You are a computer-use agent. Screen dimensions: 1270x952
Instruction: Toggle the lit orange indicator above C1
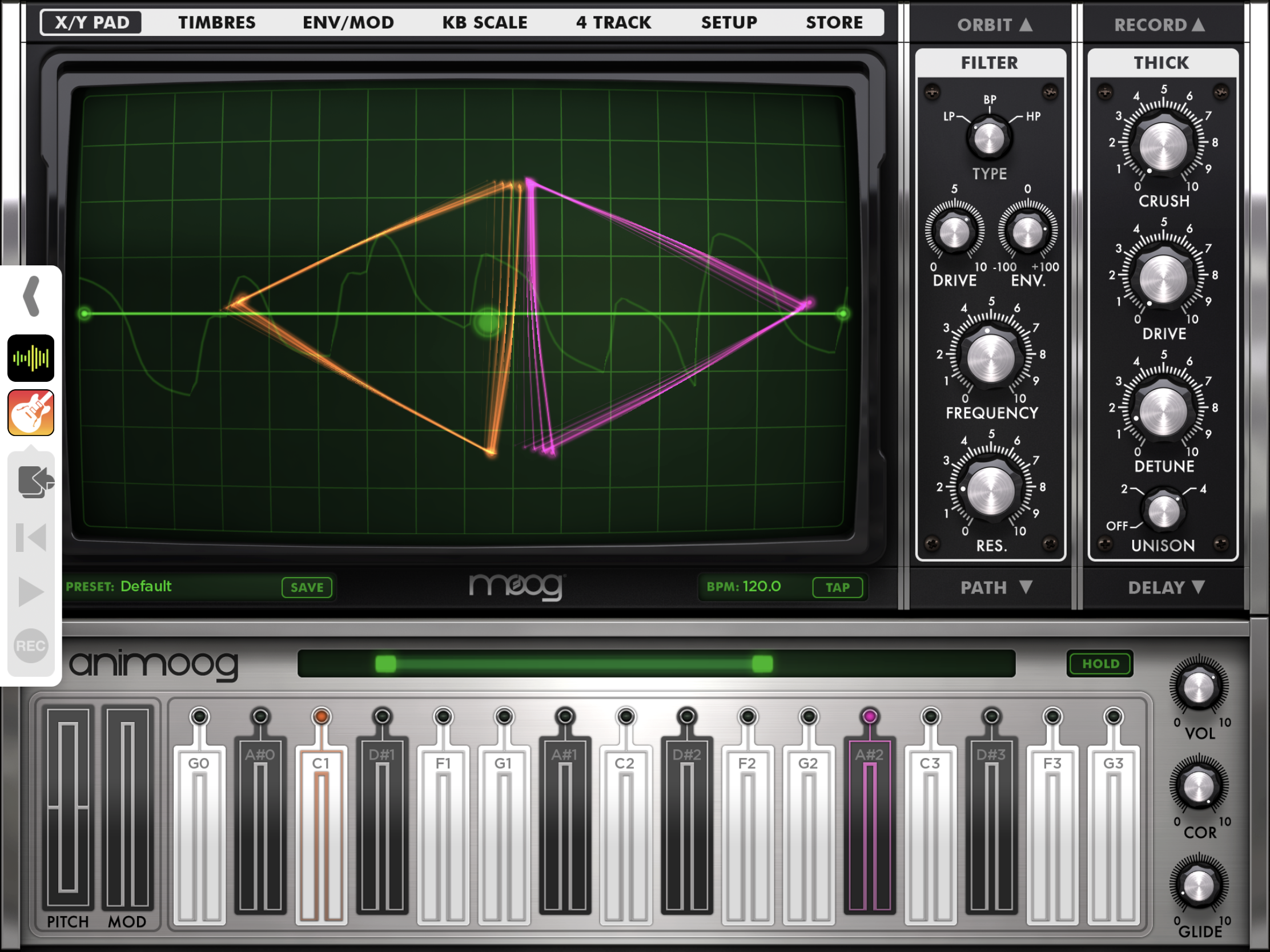(321, 716)
